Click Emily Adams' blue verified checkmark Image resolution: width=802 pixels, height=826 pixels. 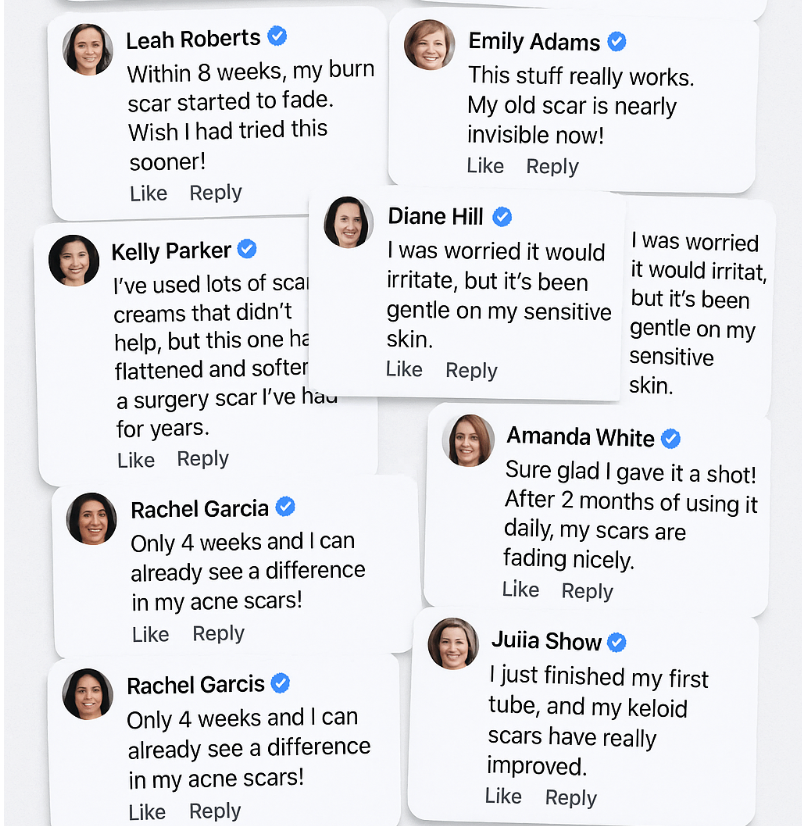click(618, 41)
